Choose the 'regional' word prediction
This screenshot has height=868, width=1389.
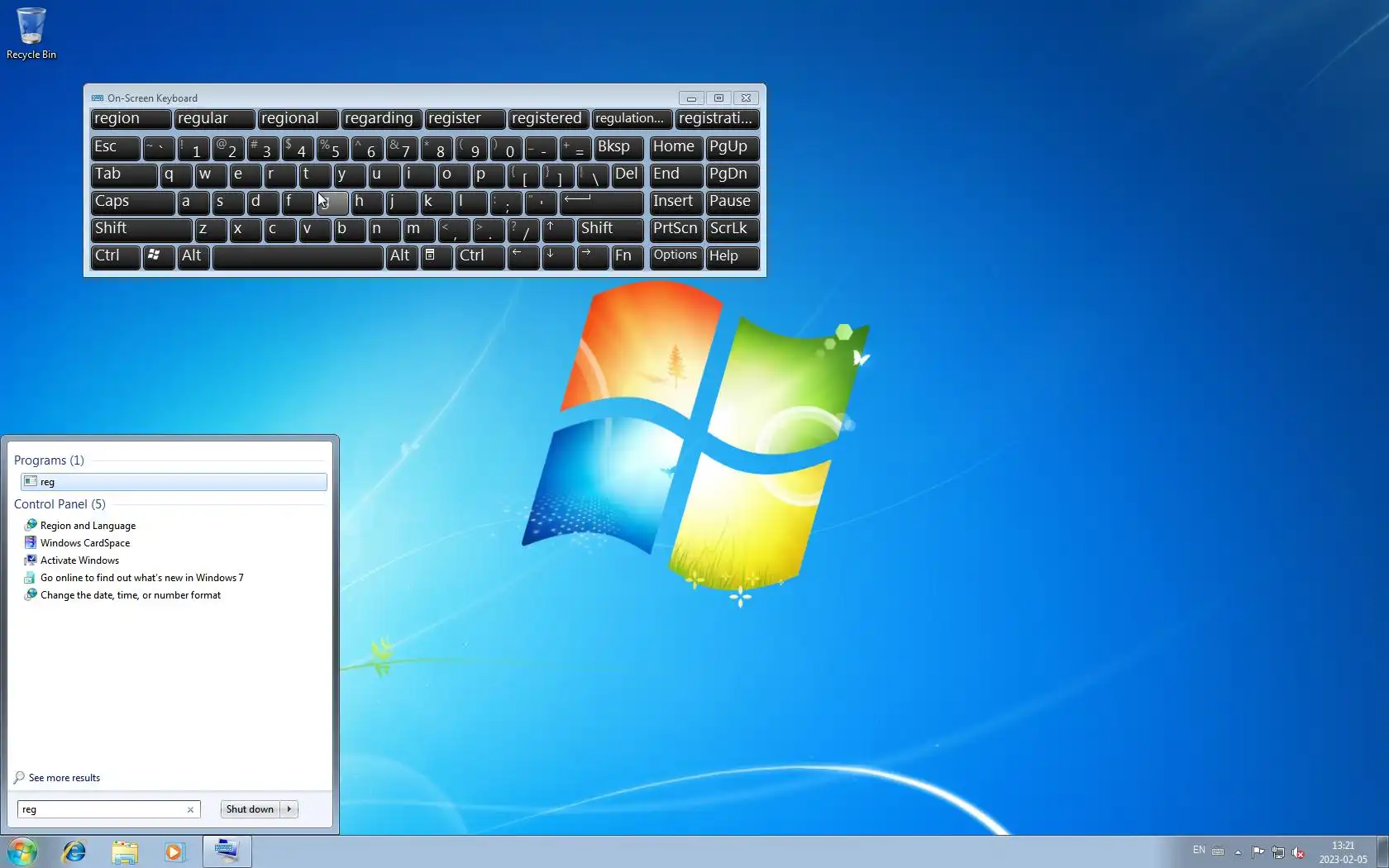[x=298, y=119]
